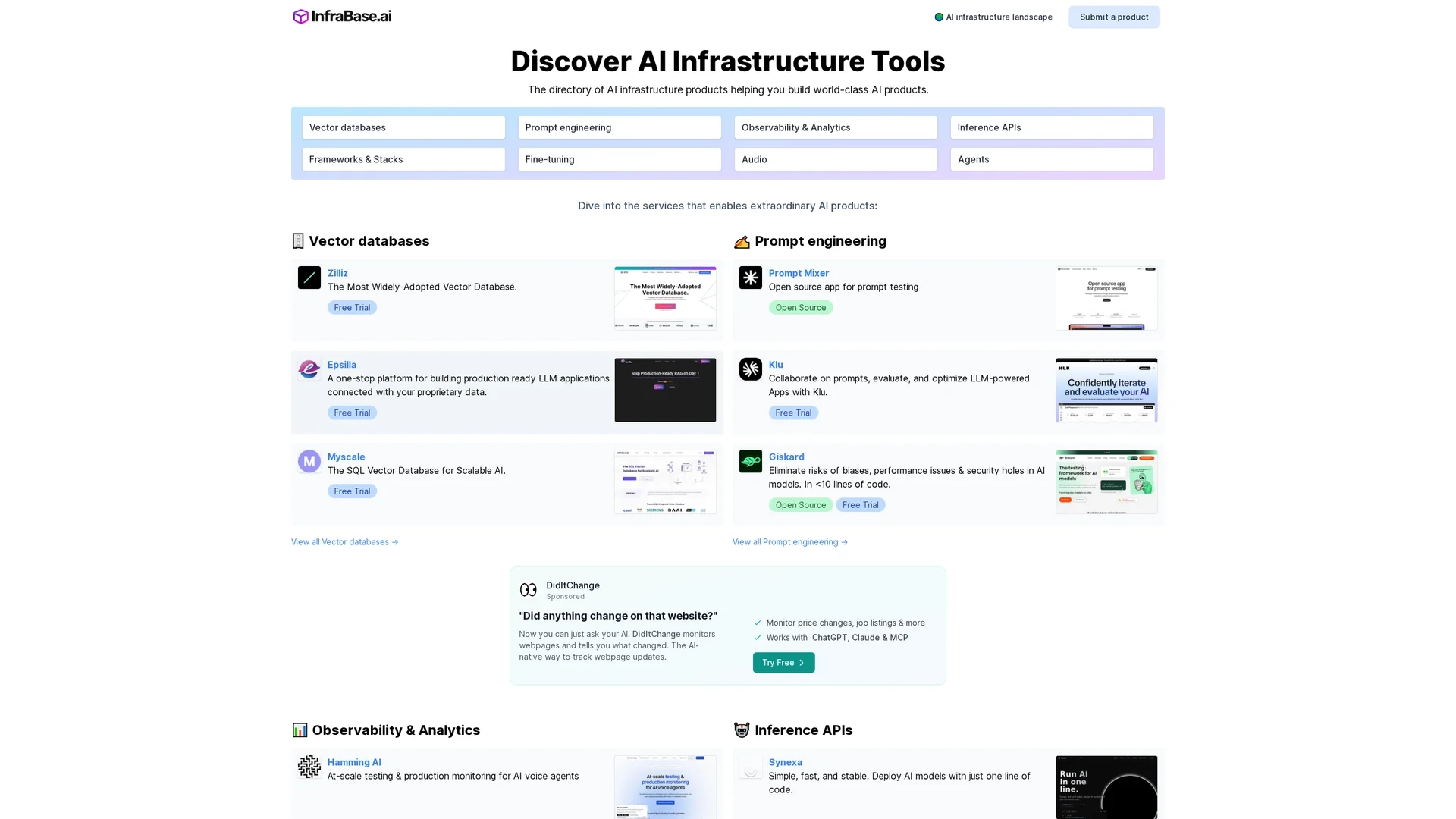
Task: Click the Prompt engineering heading emoji icon
Action: tap(742, 241)
